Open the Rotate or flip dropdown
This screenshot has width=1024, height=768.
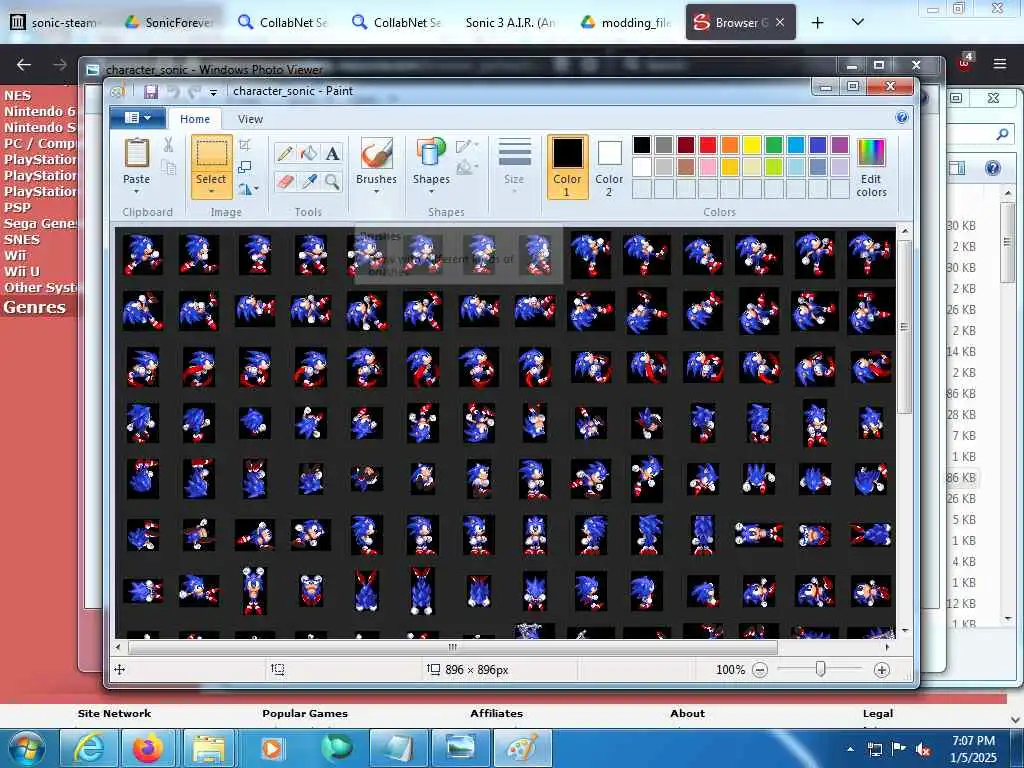pyautogui.click(x=248, y=189)
